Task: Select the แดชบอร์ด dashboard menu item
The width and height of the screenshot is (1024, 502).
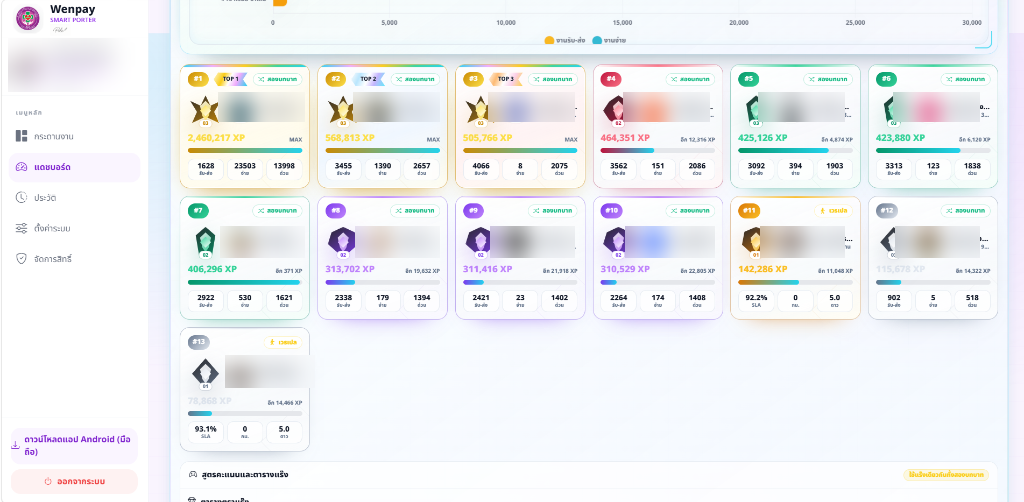Action: [x=74, y=167]
